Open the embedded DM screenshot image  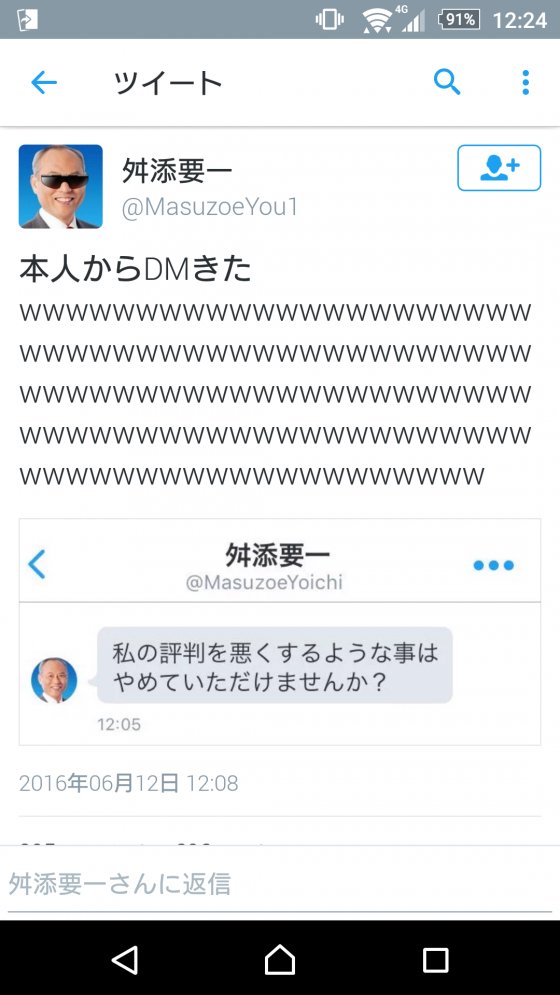(280, 632)
